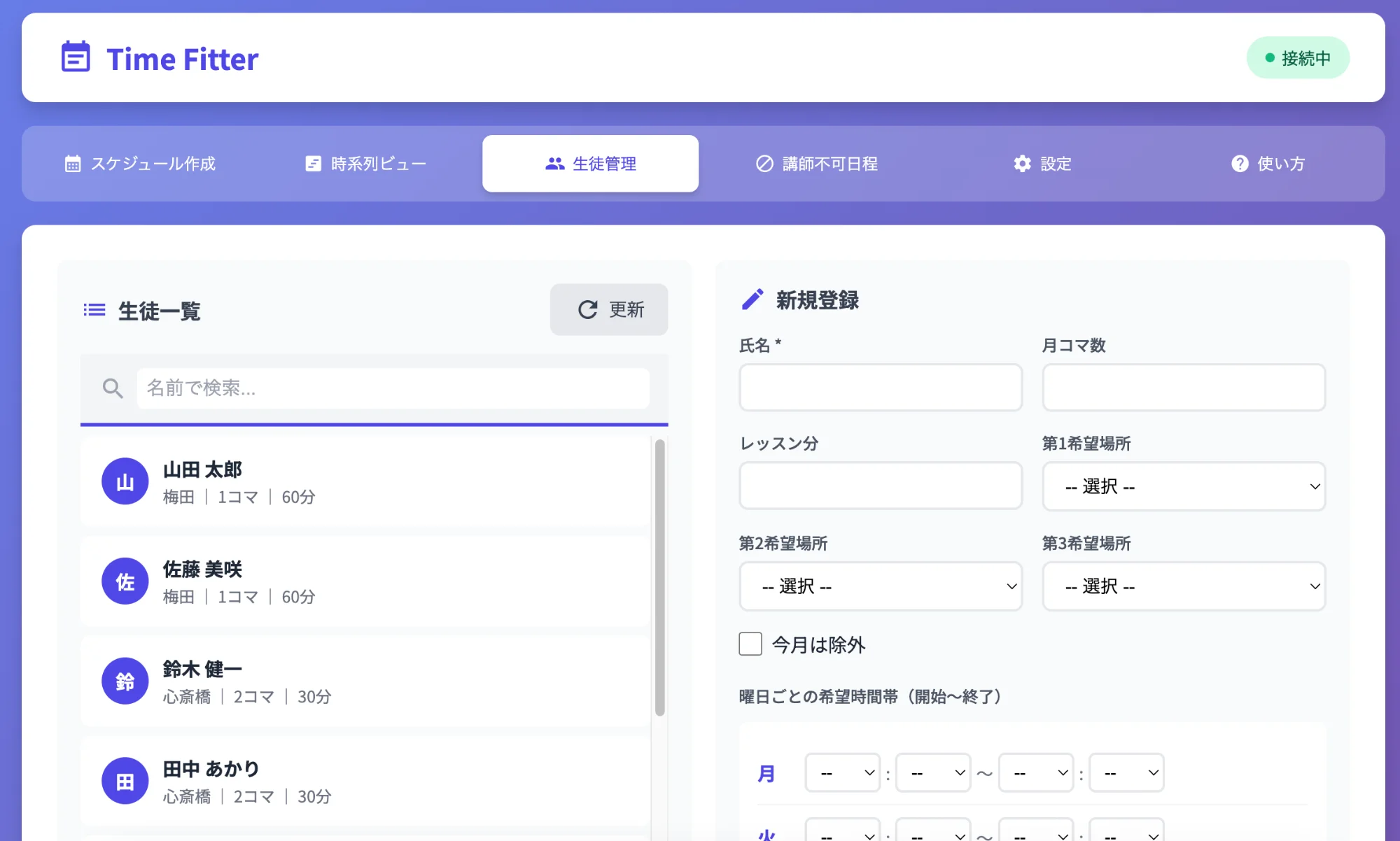
Task: Expand the 第2希望場所 dropdown
Action: pos(880,586)
